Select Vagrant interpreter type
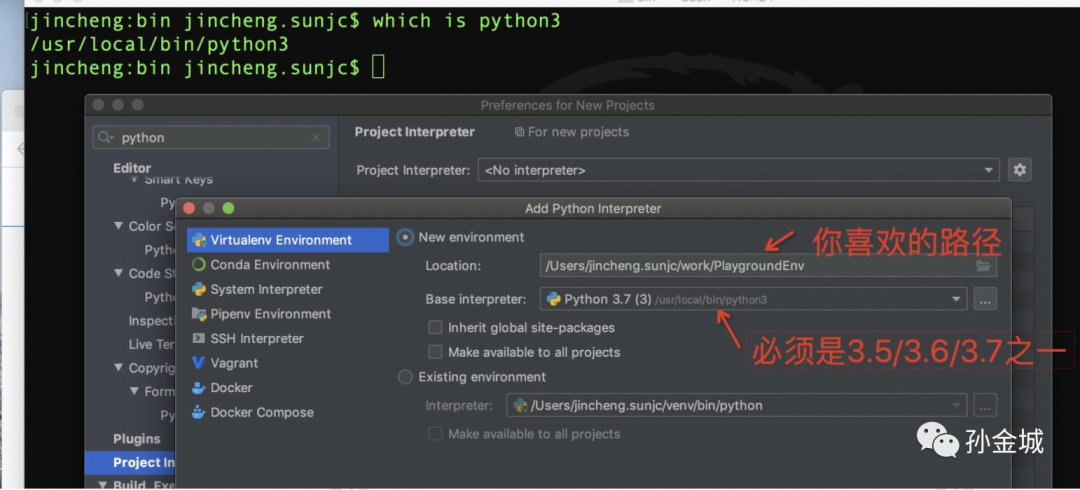 [234, 363]
